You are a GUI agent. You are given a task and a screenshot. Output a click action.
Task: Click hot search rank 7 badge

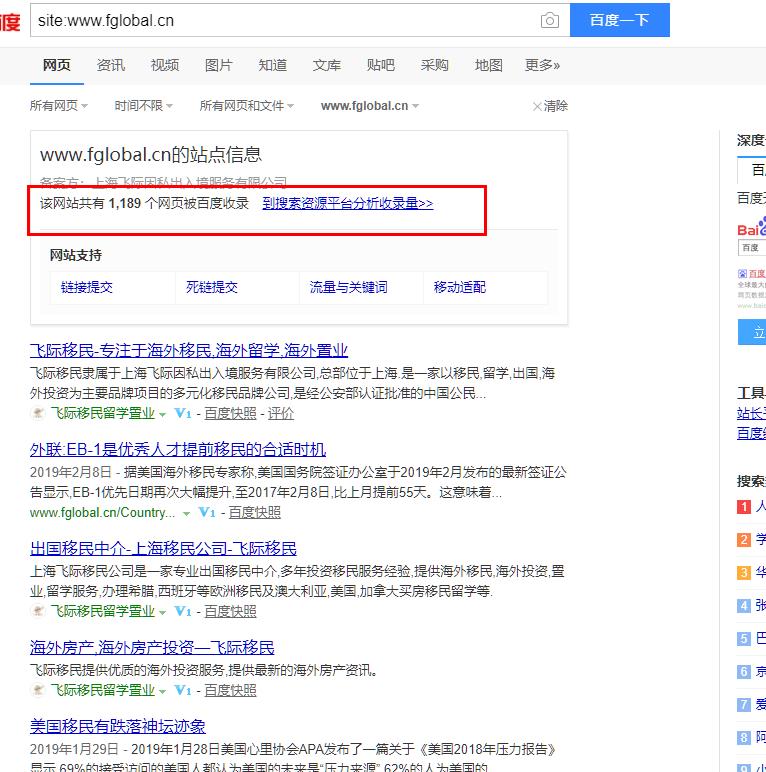744,705
